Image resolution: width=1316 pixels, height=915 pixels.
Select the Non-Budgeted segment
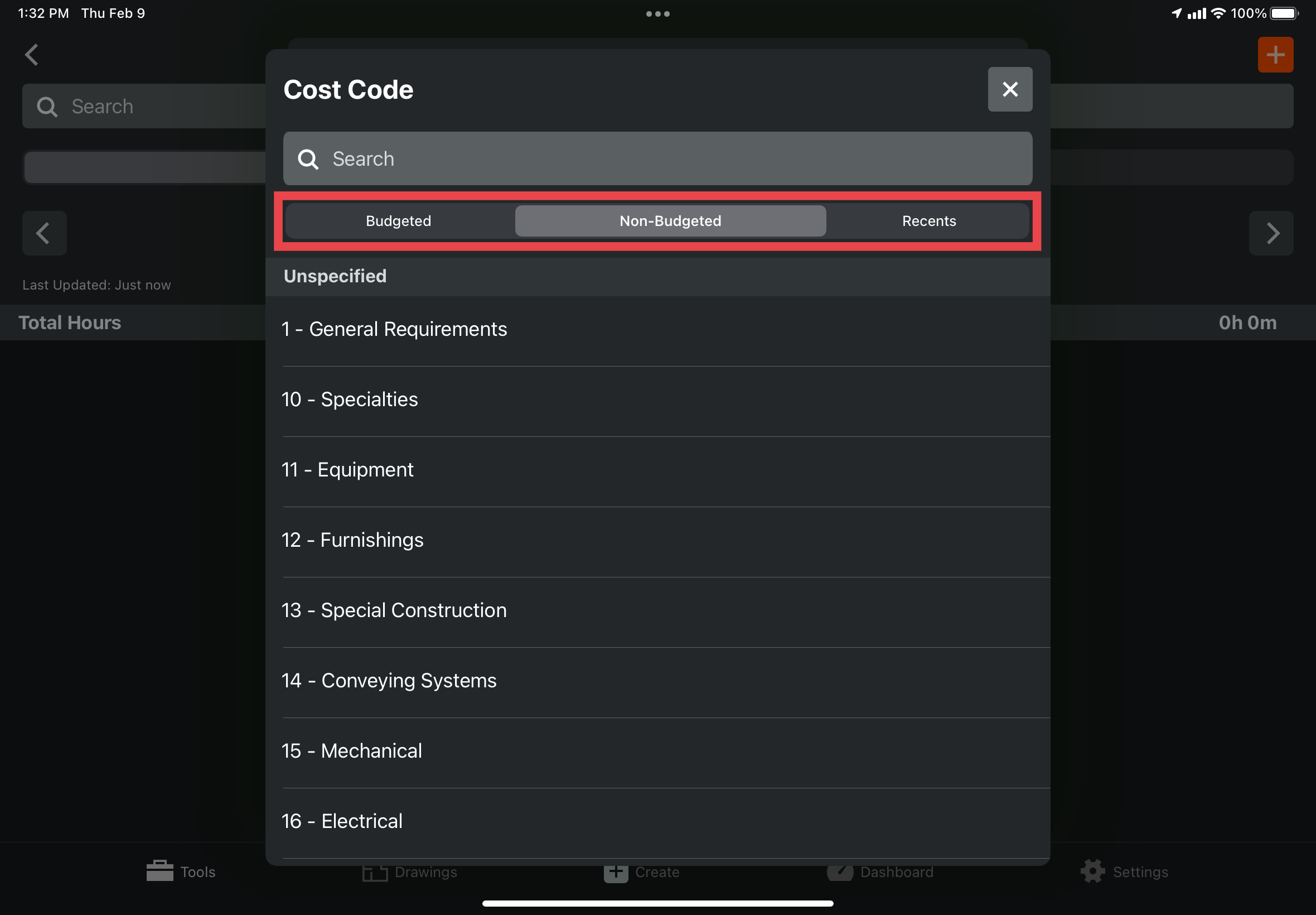click(x=670, y=221)
